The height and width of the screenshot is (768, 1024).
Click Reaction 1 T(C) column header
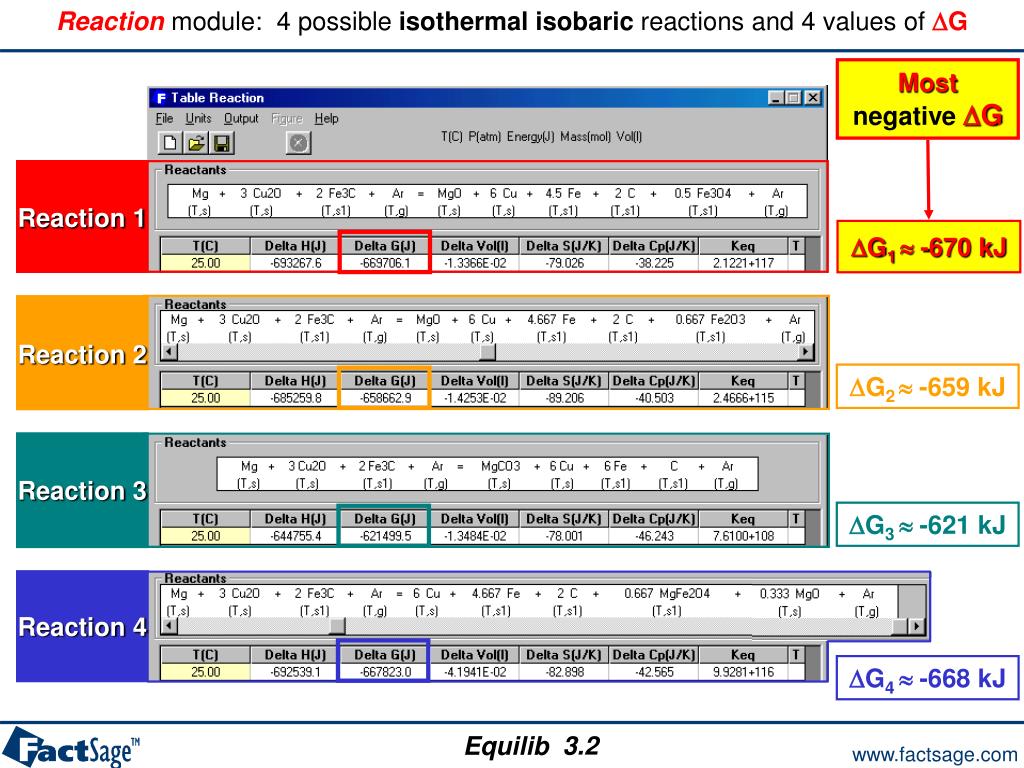(205, 246)
